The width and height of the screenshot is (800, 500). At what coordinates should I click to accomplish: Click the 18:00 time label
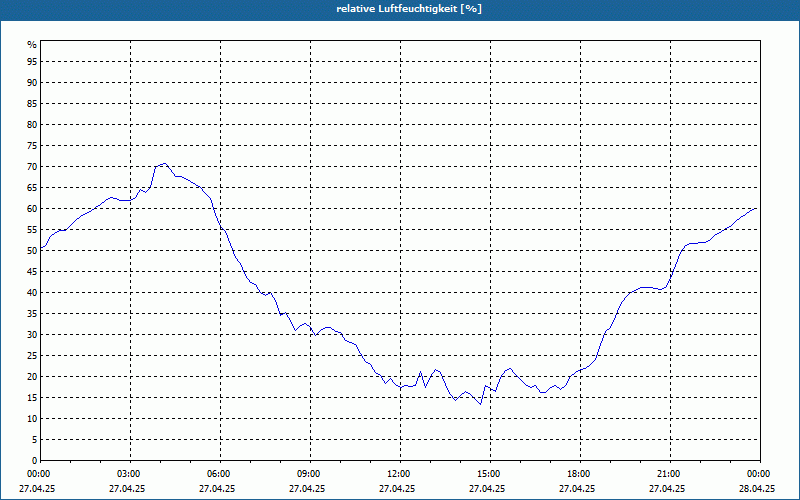pos(578,474)
